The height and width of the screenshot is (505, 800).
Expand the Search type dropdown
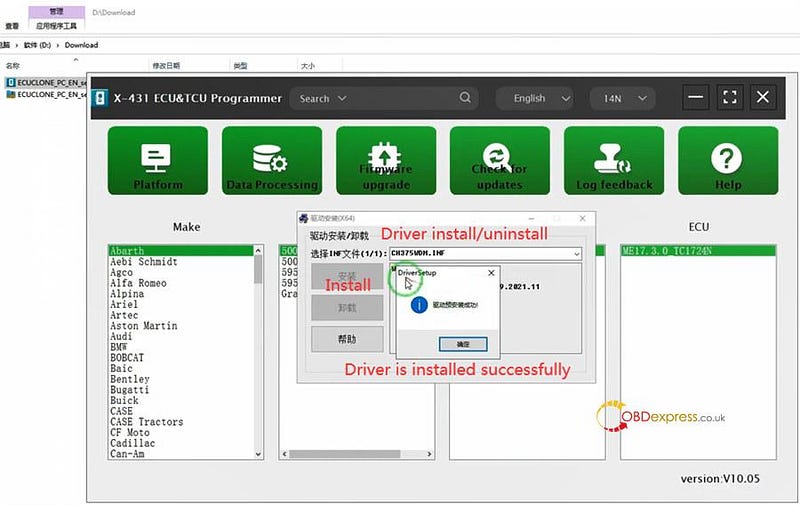(323, 98)
